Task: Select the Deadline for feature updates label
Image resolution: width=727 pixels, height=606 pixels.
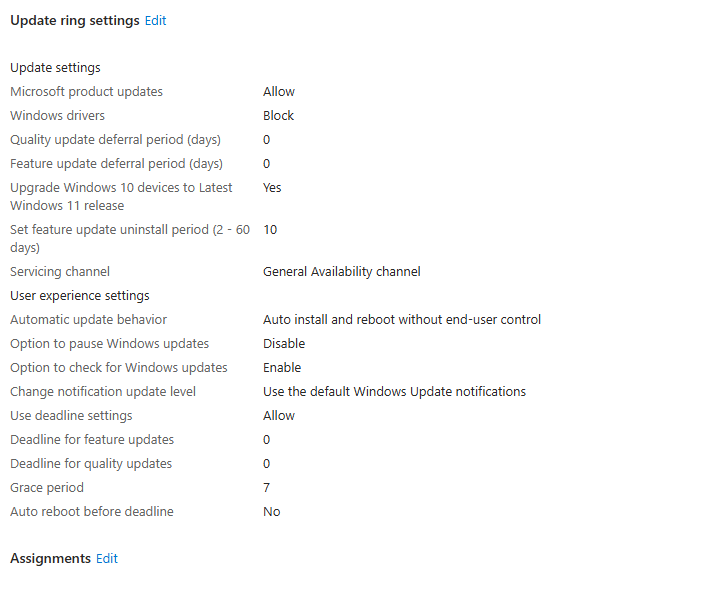Action: click(92, 440)
